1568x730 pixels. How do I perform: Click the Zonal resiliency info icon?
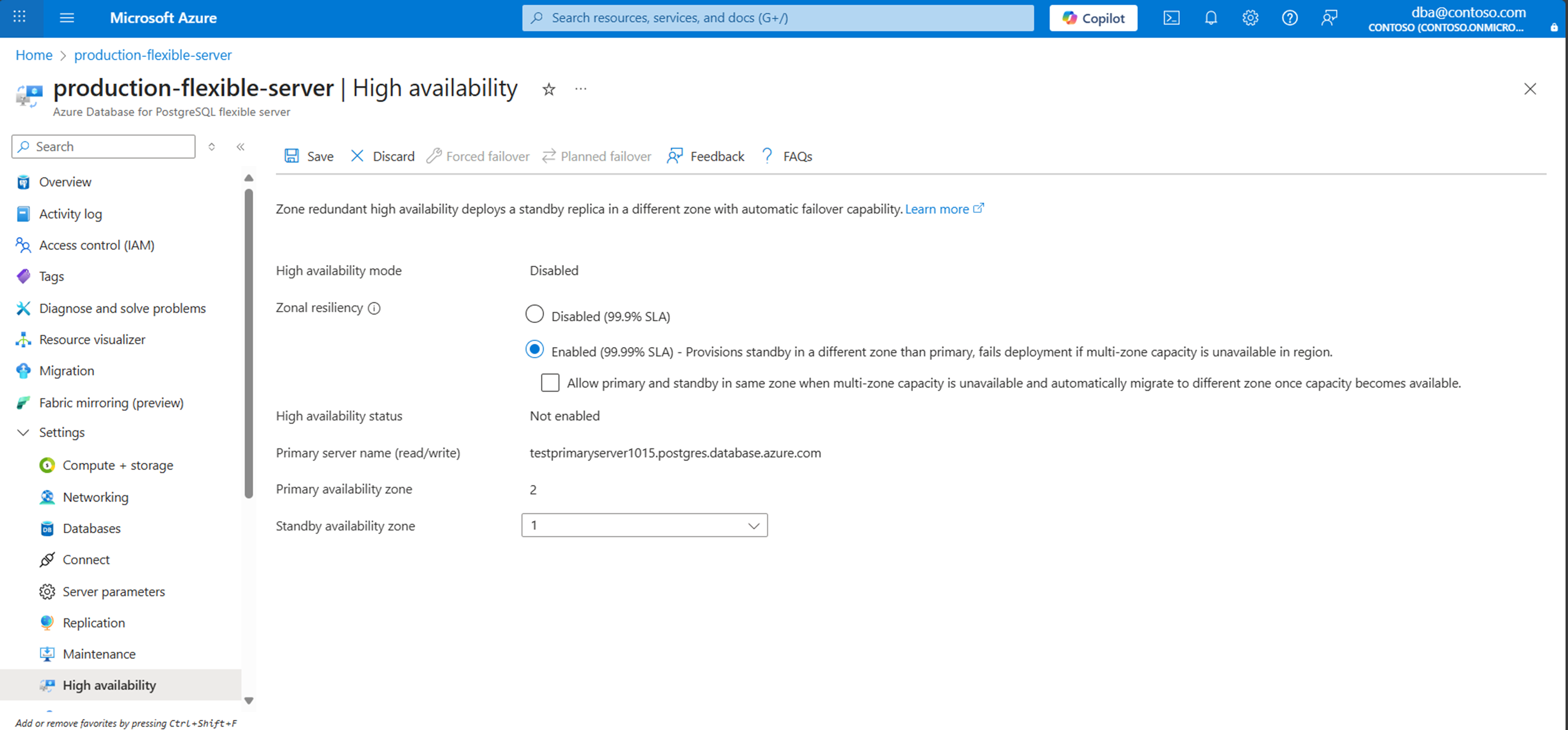(x=375, y=308)
